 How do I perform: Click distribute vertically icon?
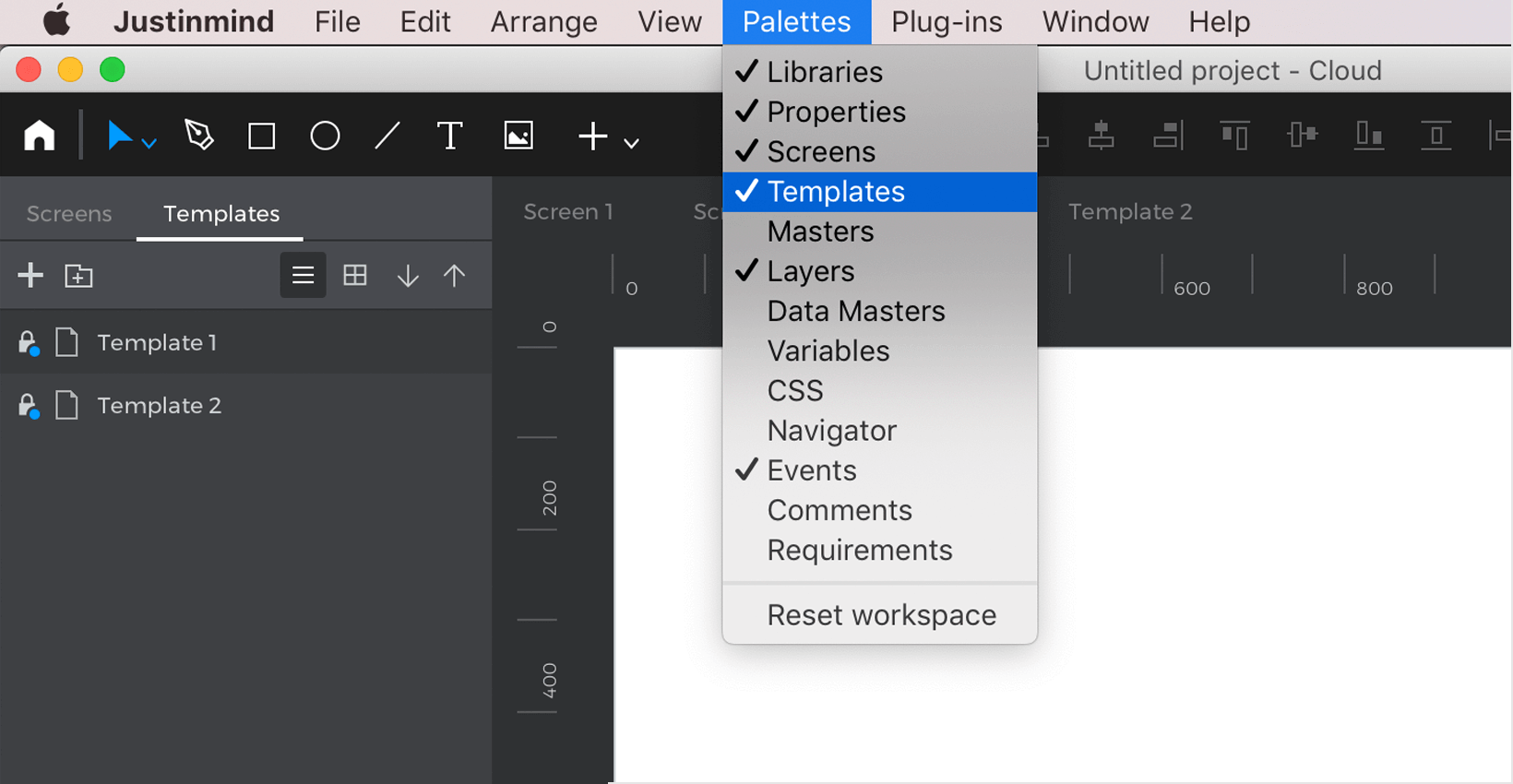(x=1436, y=136)
